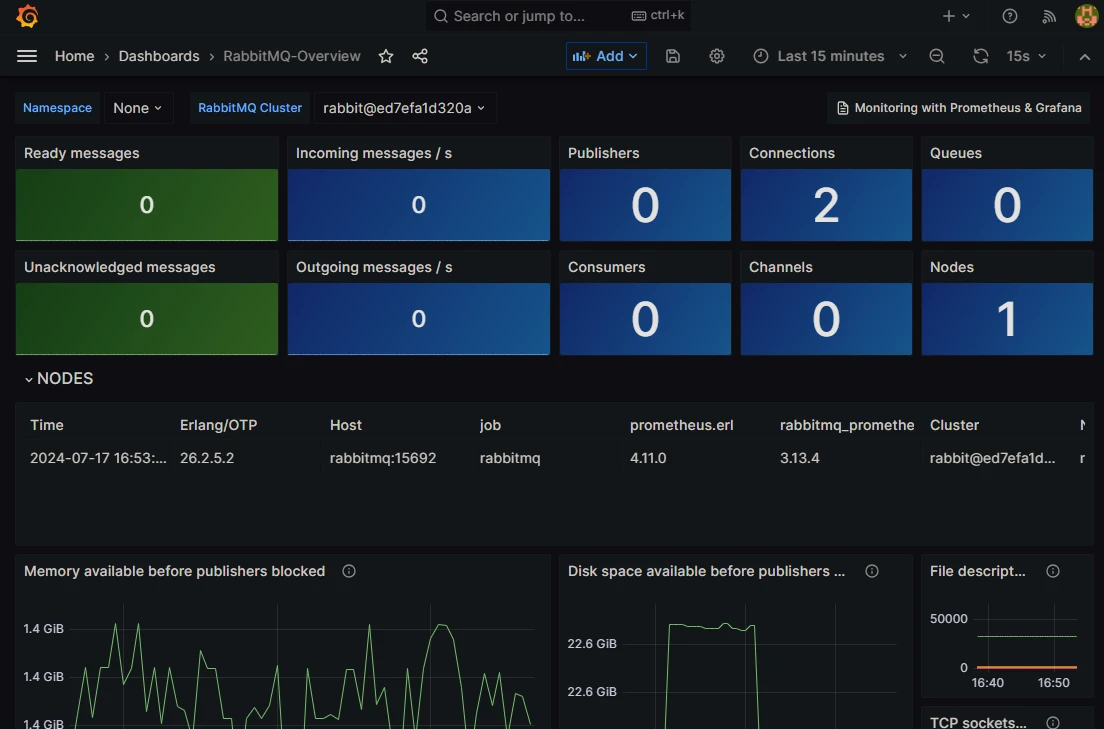Open the rabbit@ed7efa1d320a cluster dropdown
This screenshot has height=729, width=1104.
pyautogui.click(x=404, y=107)
